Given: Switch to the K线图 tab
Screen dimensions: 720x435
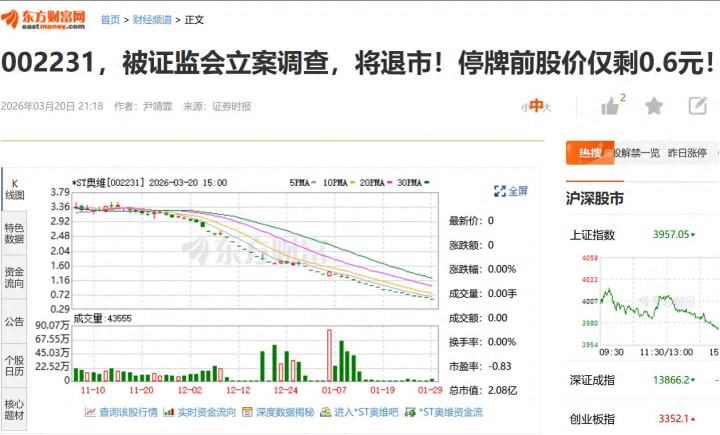Looking at the screenshot, I should [x=14, y=190].
